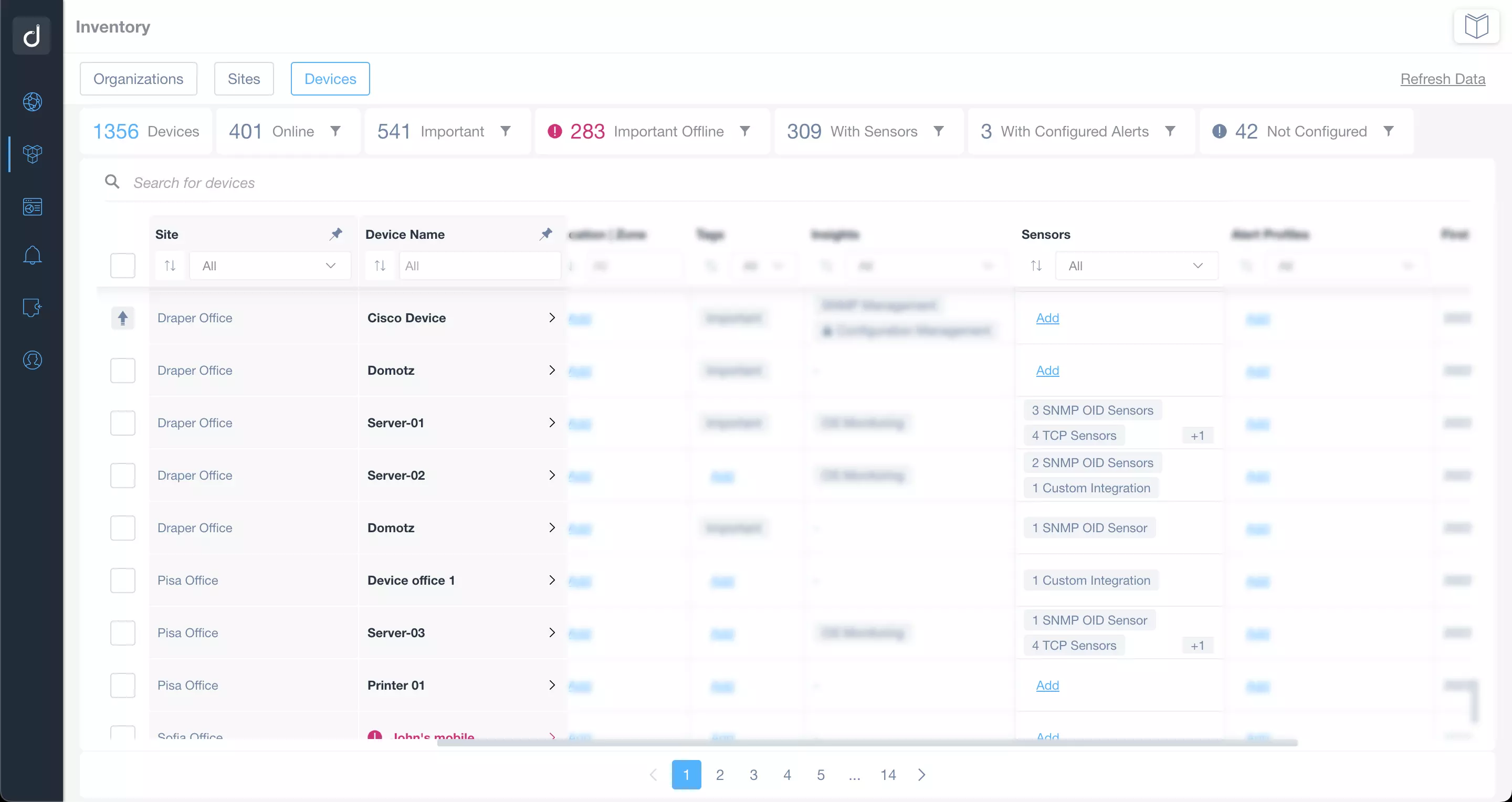Expand the Device office 1 row chevron
The width and height of the screenshot is (1512, 802).
point(552,580)
